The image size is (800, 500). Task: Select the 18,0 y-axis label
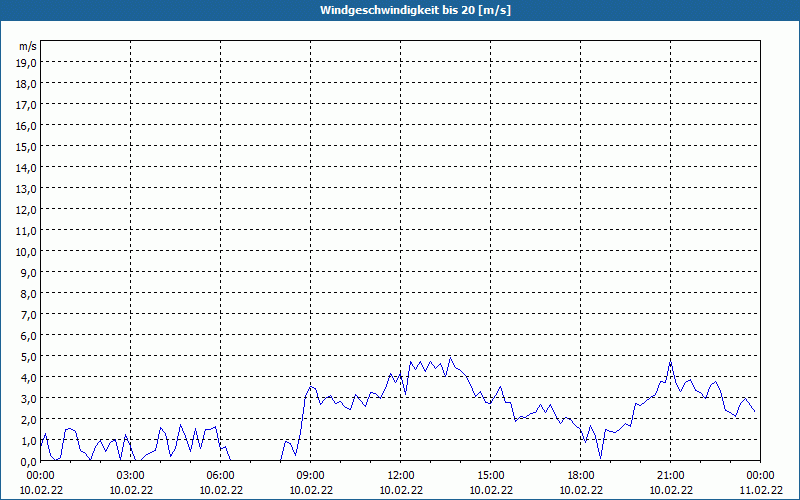click(27, 83)
